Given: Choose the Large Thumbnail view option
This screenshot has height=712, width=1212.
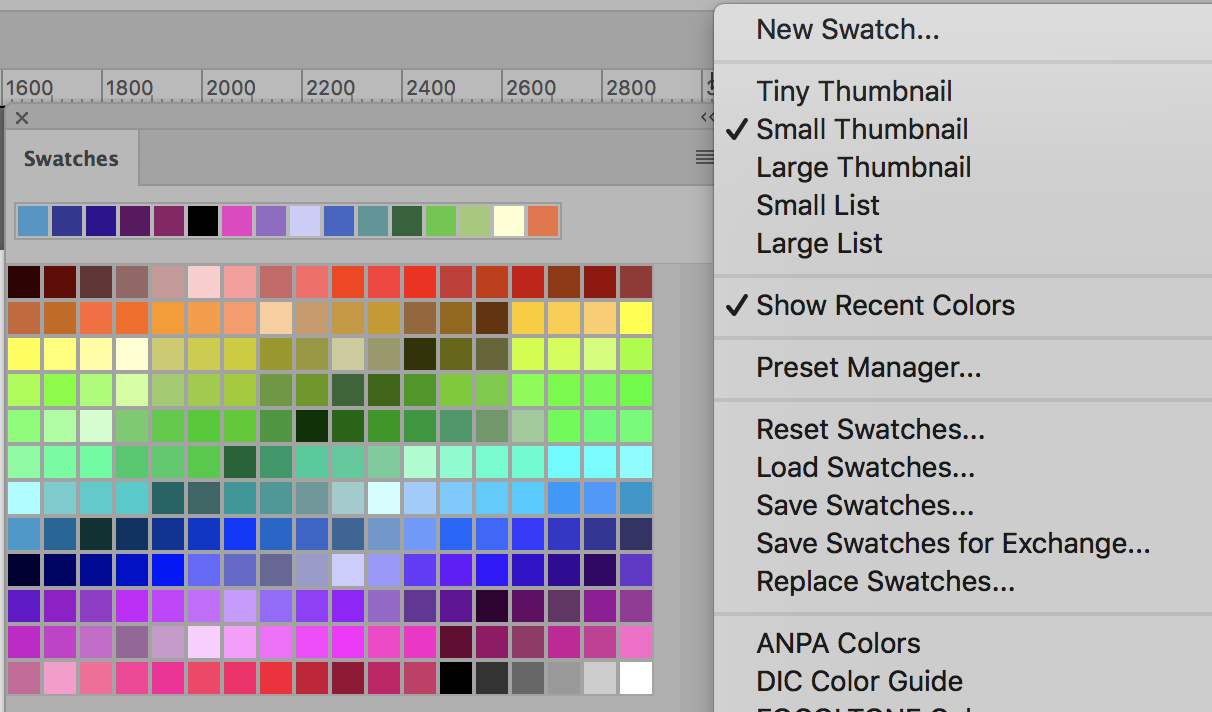Looking at the screenshot, I should pos(863,167).
